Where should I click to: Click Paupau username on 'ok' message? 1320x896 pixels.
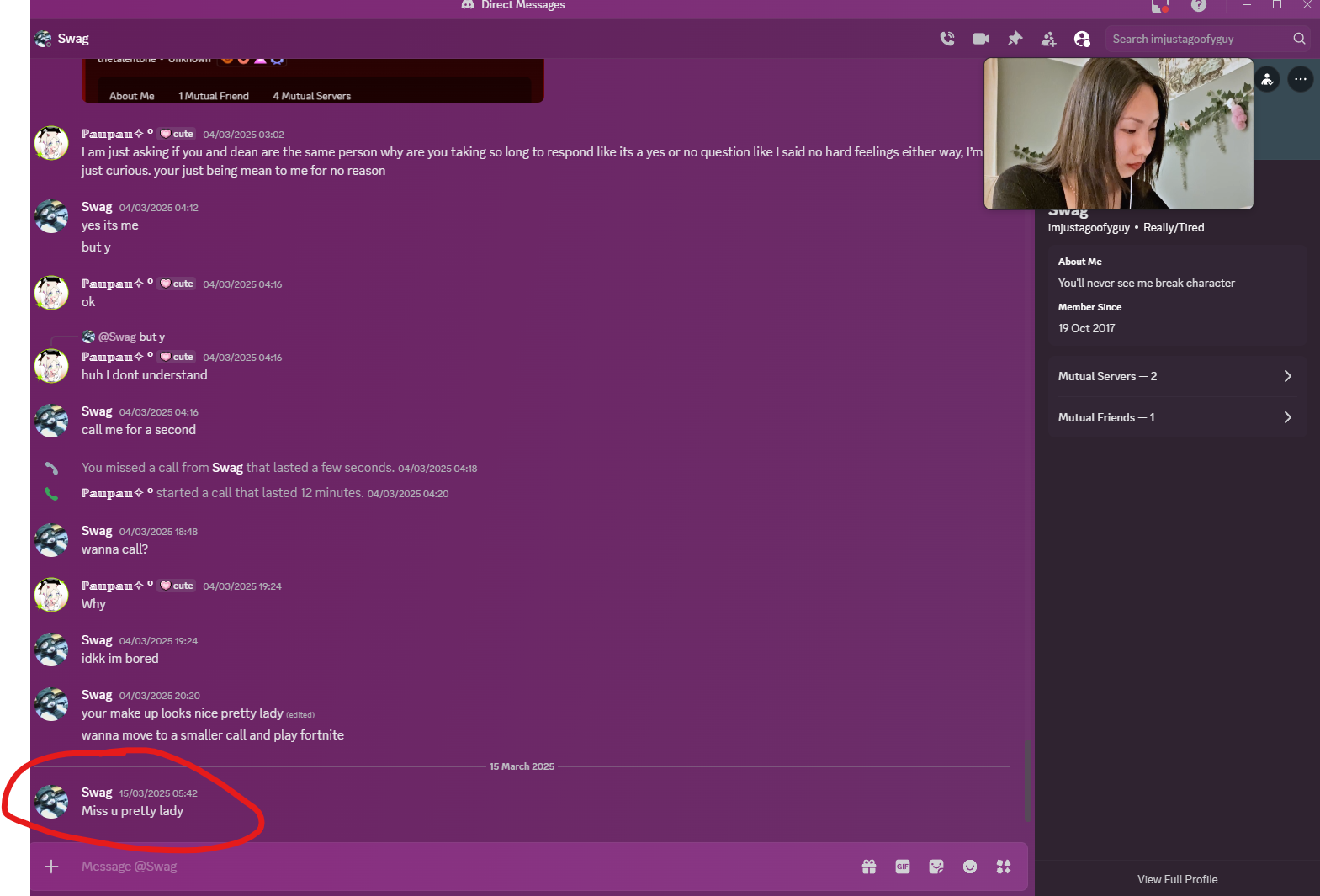tap(117, 284)
